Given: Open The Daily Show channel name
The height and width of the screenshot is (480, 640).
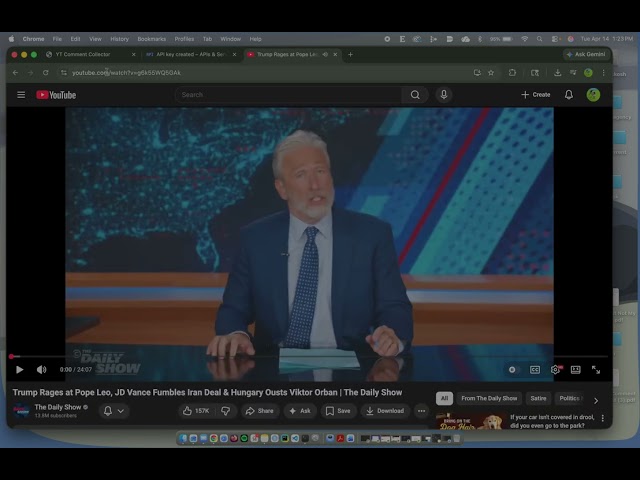Looking at the screenshot, I should [58, 407].
